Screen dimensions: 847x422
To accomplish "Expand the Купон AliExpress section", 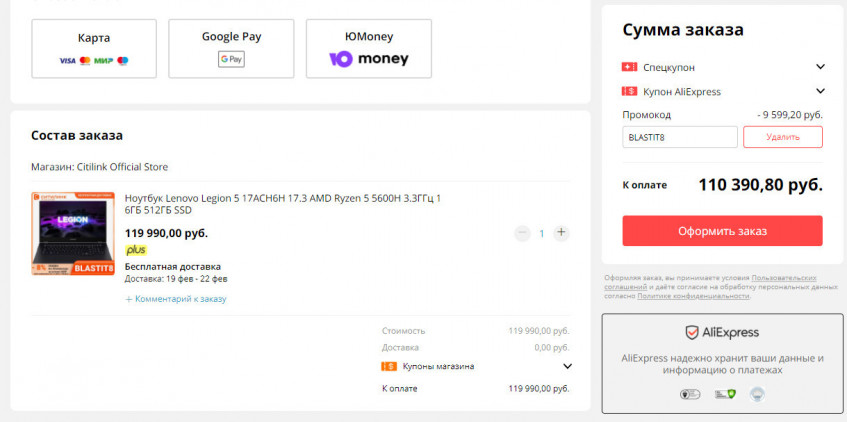I will point(821,91).
